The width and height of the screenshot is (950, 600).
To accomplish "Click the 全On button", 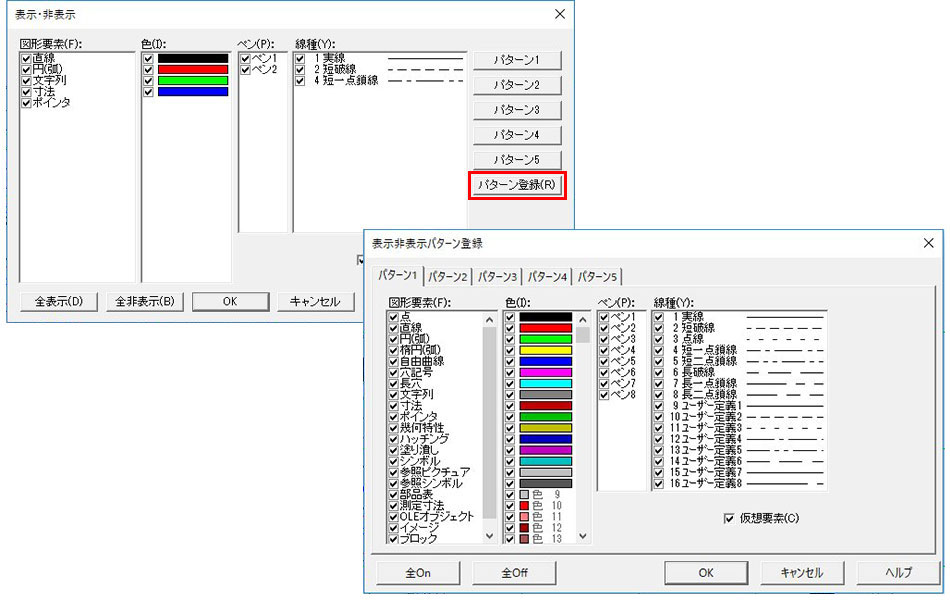I will click(418, 573).
